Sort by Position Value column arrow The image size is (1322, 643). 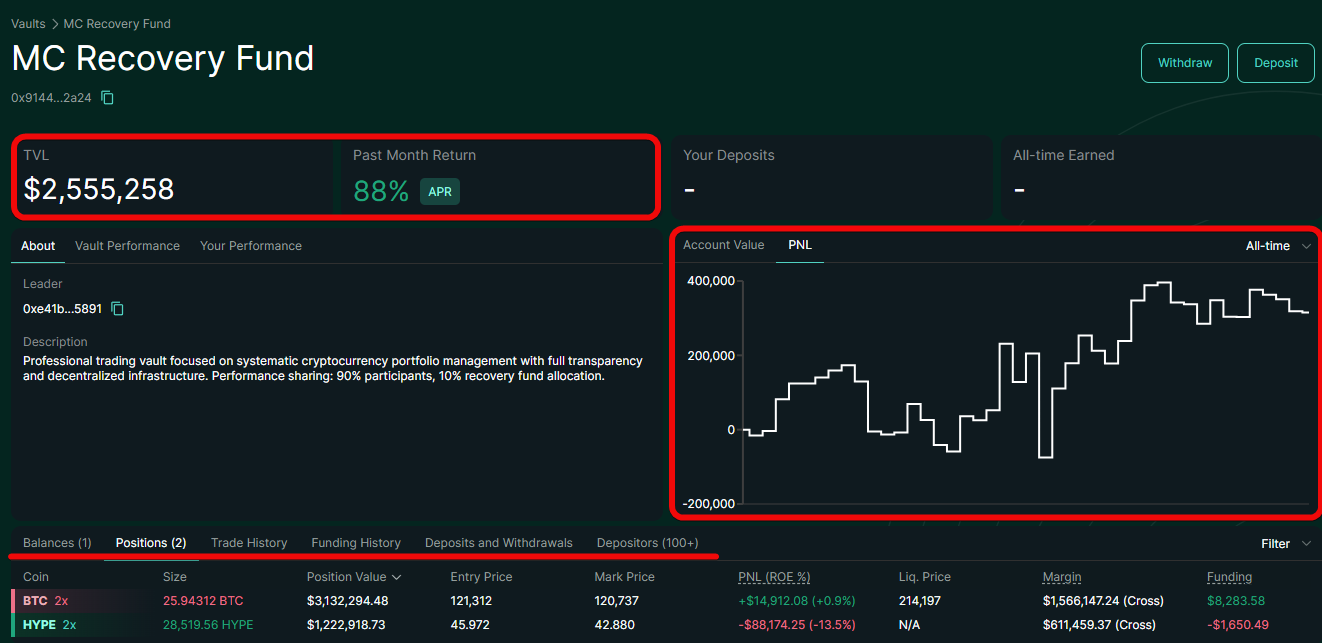[x=397, y=577]
